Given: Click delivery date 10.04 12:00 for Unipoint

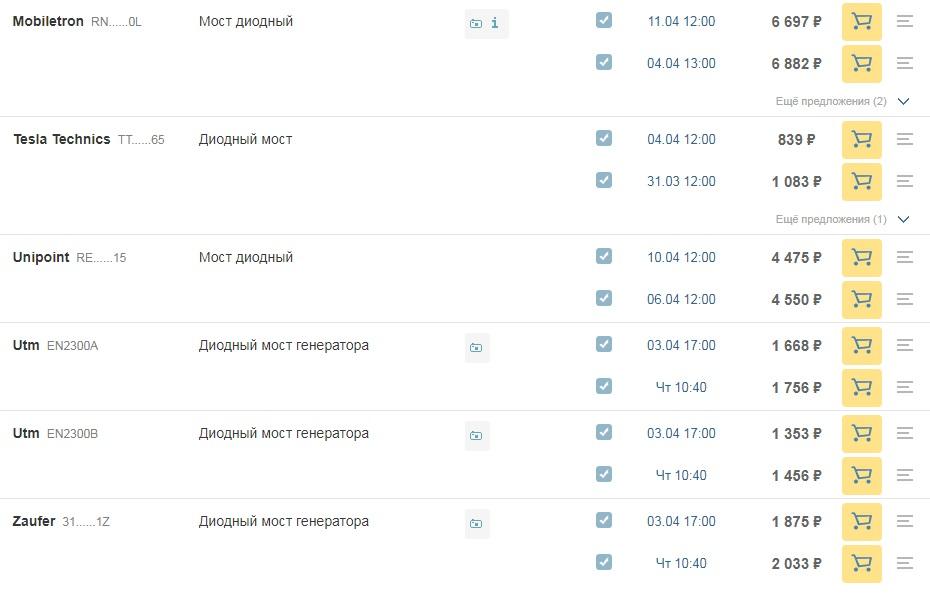Looking at the screenshot, I should [681, 258].
